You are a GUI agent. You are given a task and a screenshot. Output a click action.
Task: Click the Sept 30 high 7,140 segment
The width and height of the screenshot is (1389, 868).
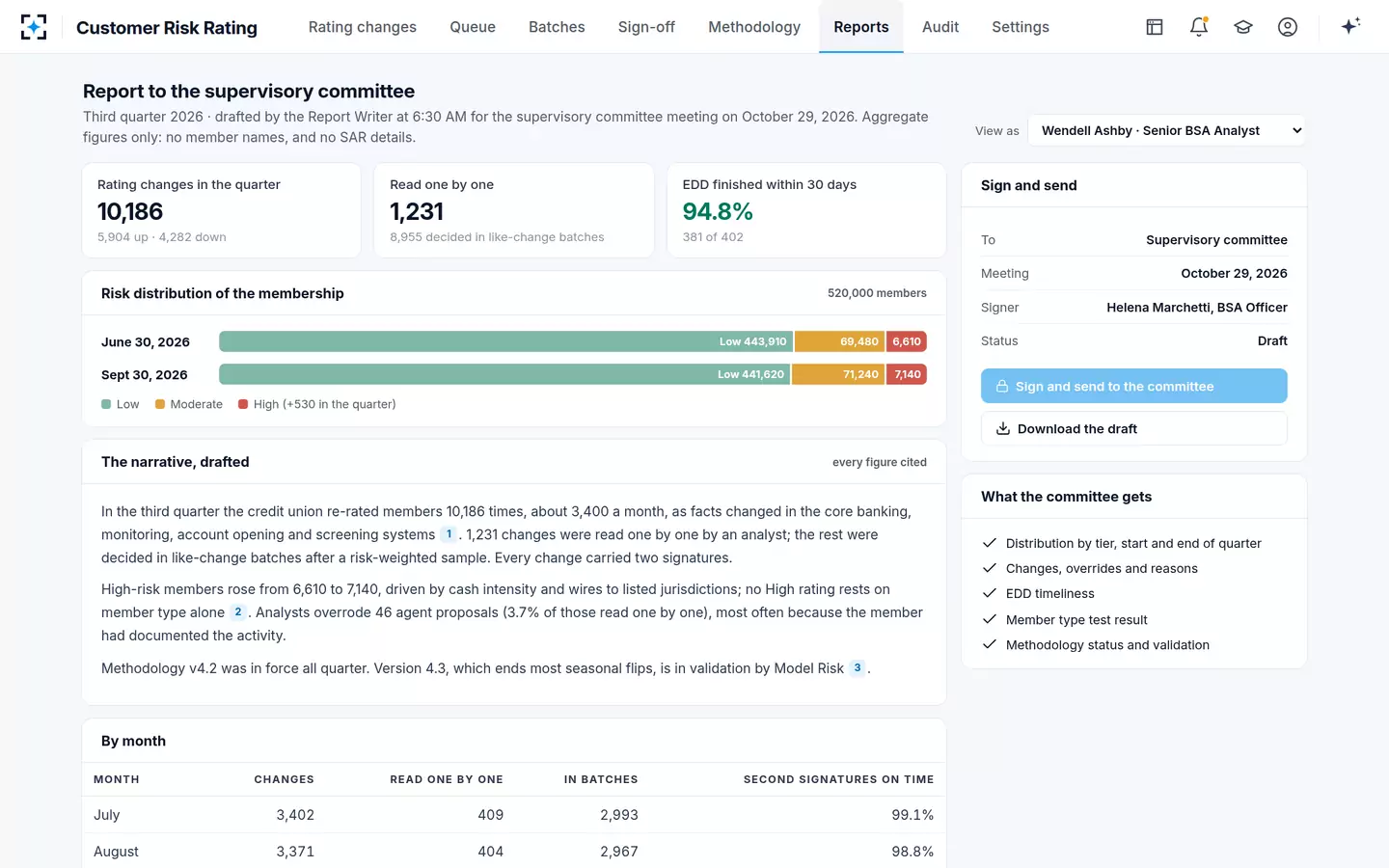pos(907,374)
